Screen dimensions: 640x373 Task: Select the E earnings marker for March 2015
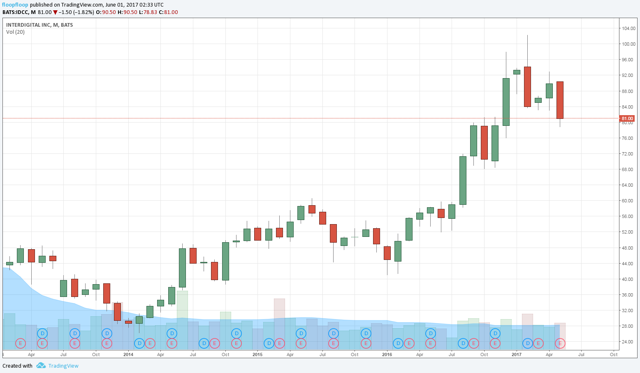[280, 343]
